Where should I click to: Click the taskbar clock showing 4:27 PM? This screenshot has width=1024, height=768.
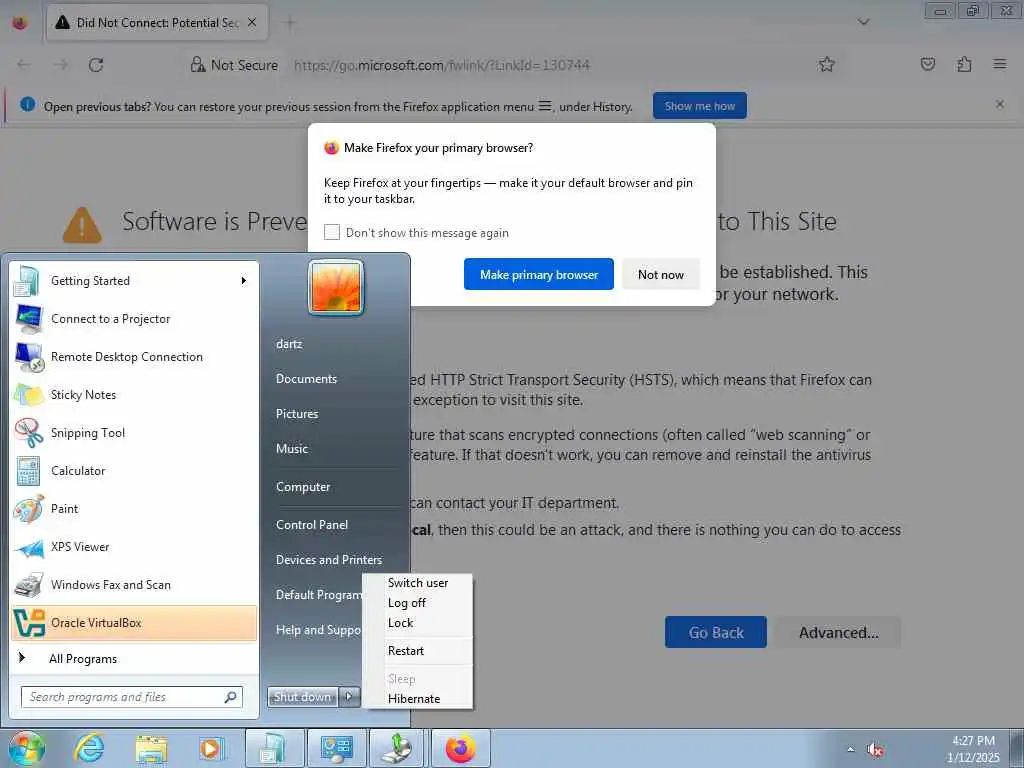(973, 749)
